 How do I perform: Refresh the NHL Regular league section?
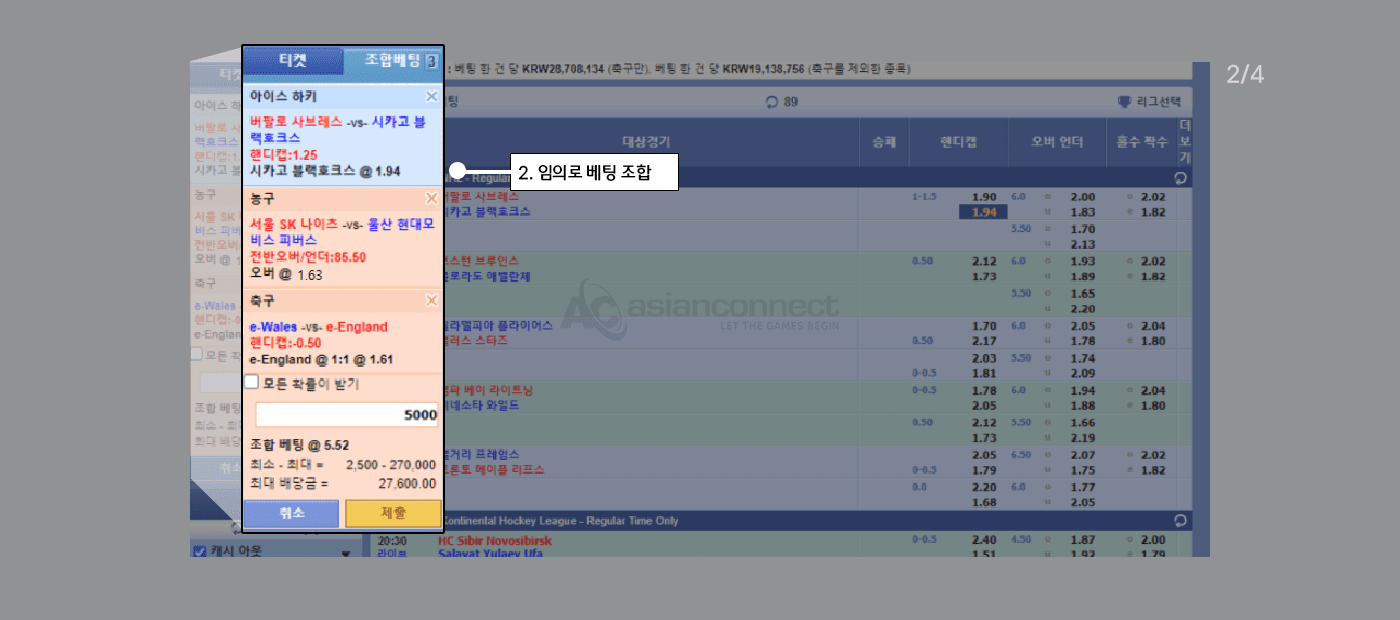(x=1181, y=178)
